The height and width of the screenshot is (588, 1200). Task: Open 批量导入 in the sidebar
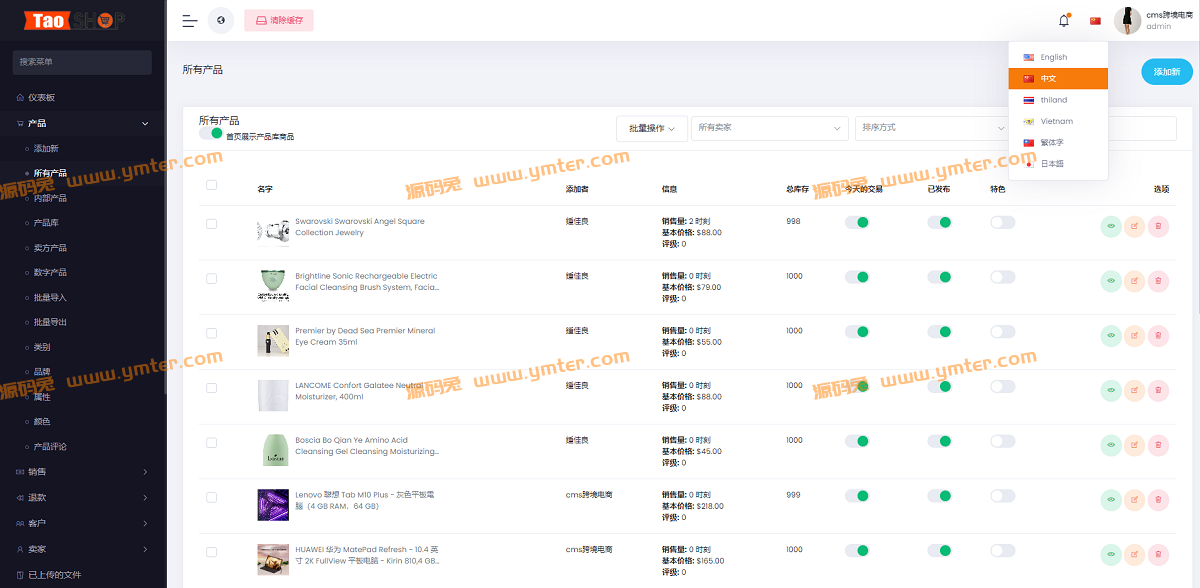(50, 297)
